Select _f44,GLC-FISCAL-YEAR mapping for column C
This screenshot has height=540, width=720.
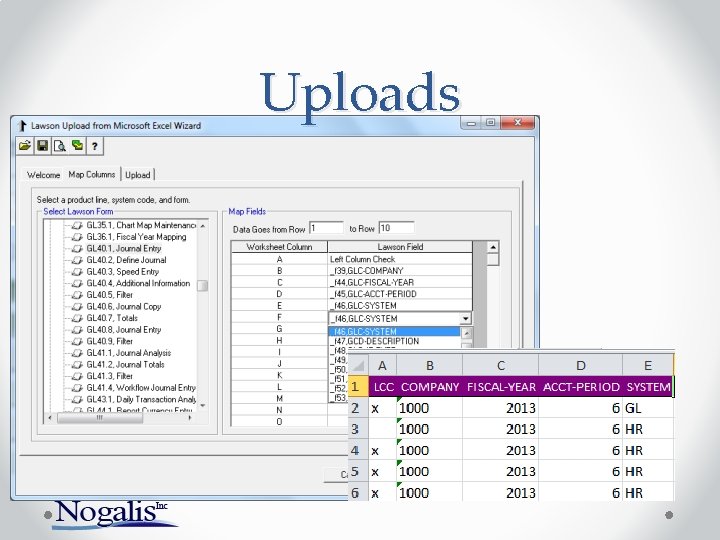click(x=400, y=282)
